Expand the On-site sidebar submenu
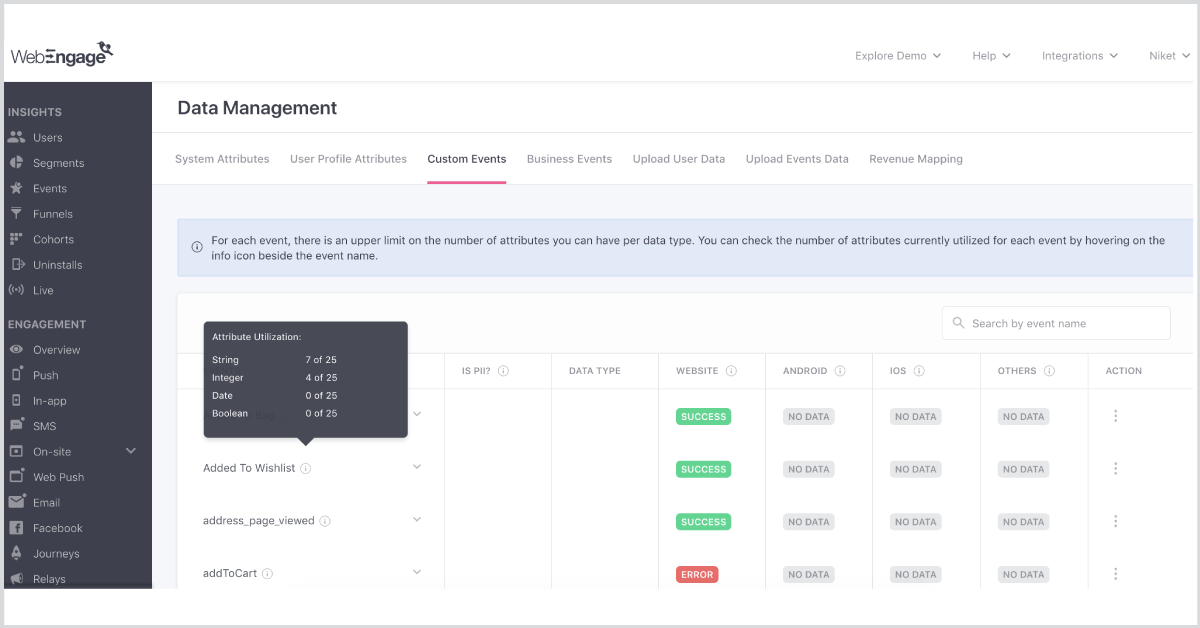 click(x=130, y=451)
